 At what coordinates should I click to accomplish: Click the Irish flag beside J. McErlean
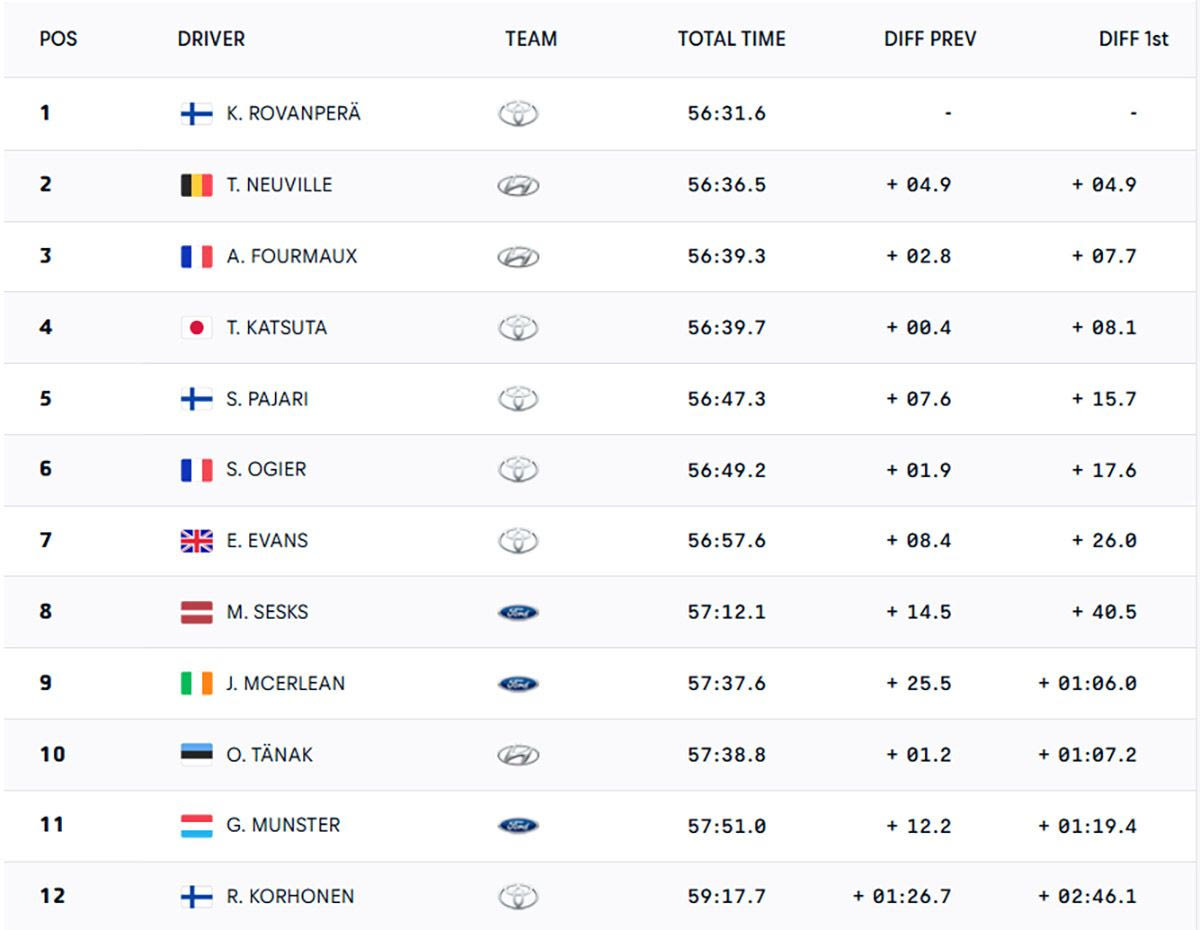(196, 684)
